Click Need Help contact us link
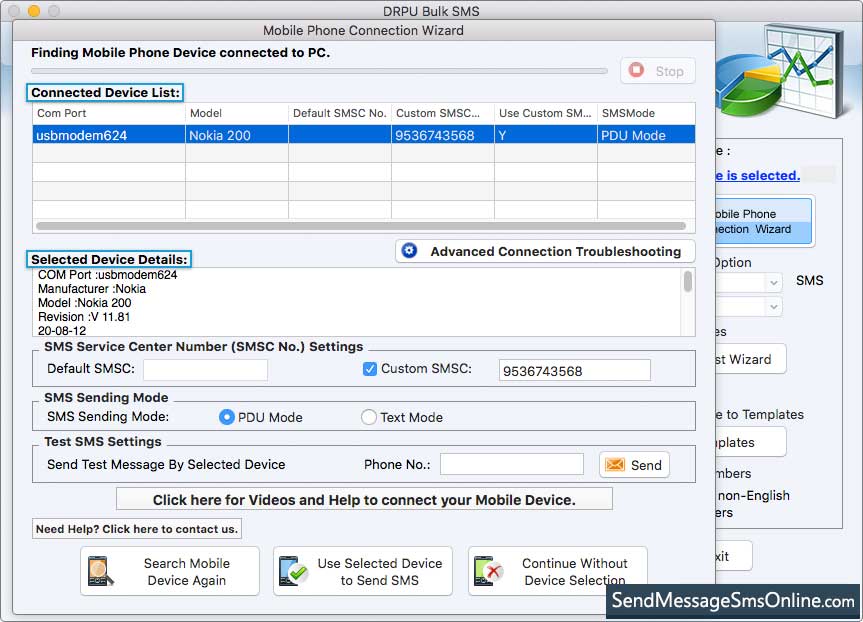 [136, 529]
